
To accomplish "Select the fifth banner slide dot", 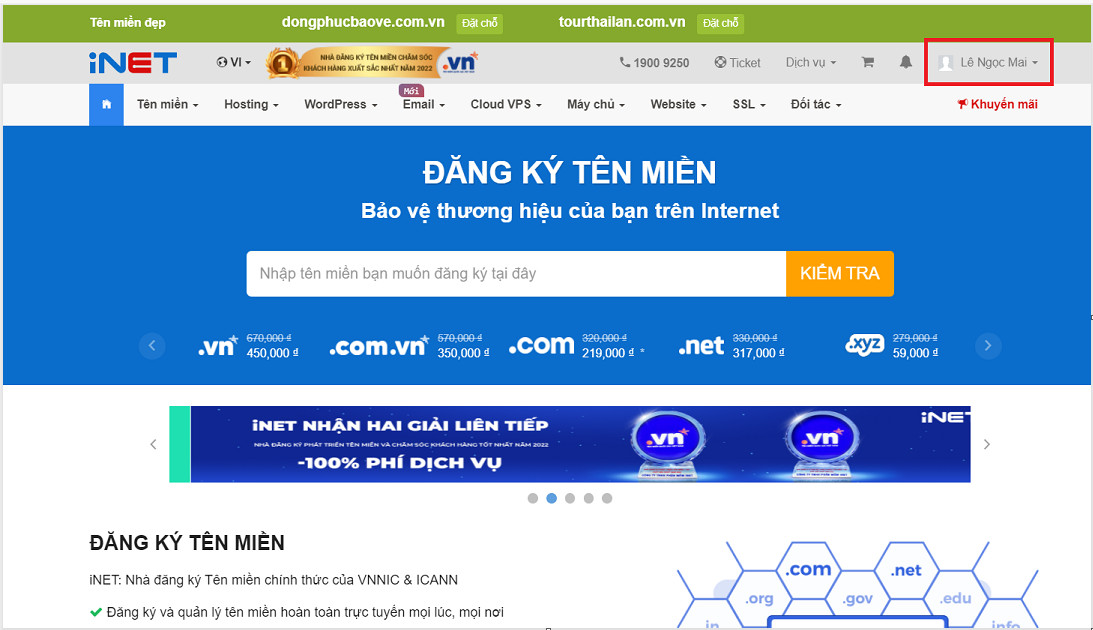I will 607,498.
